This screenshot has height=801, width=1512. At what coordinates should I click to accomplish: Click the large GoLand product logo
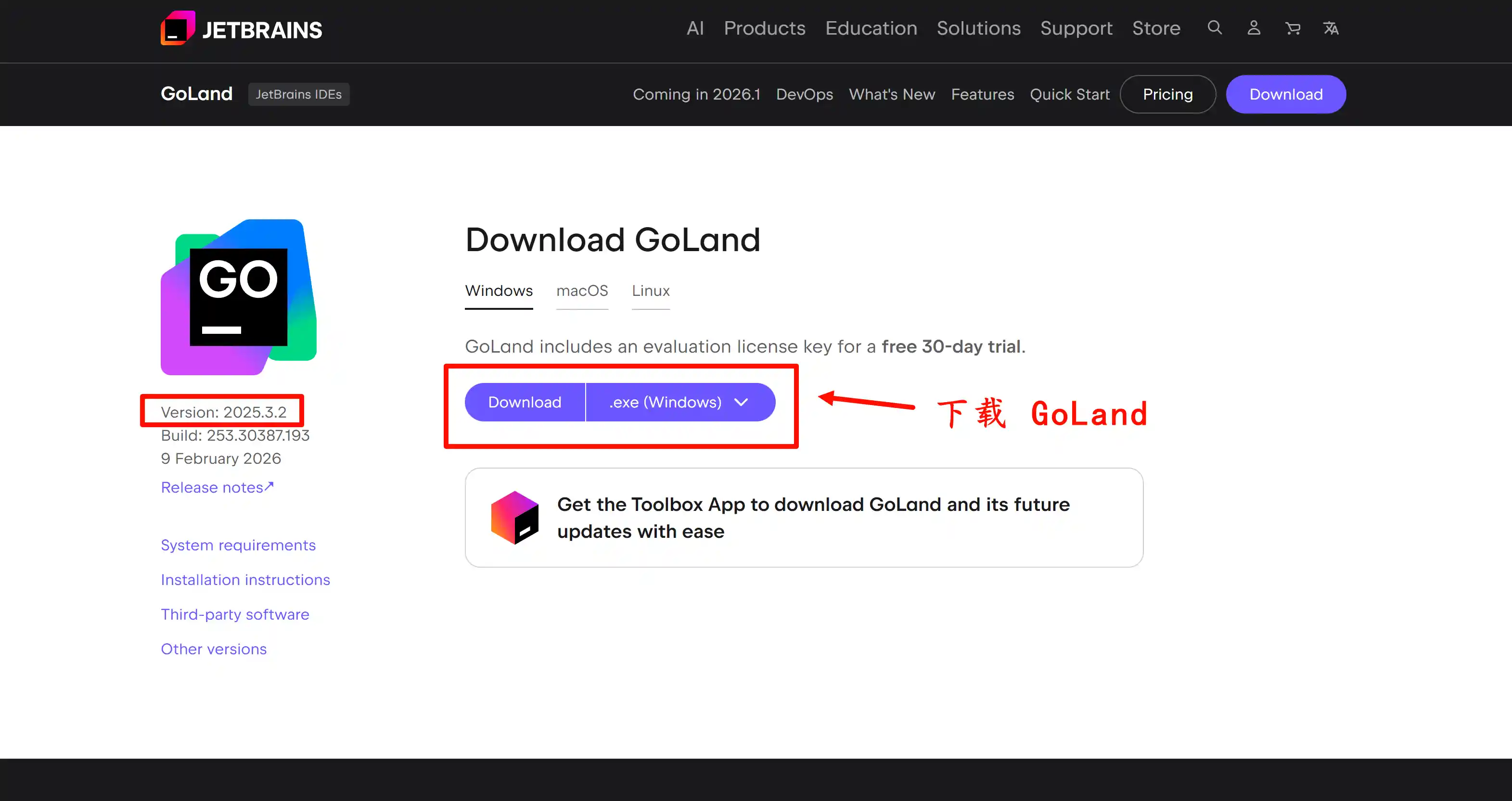point(238,297)
